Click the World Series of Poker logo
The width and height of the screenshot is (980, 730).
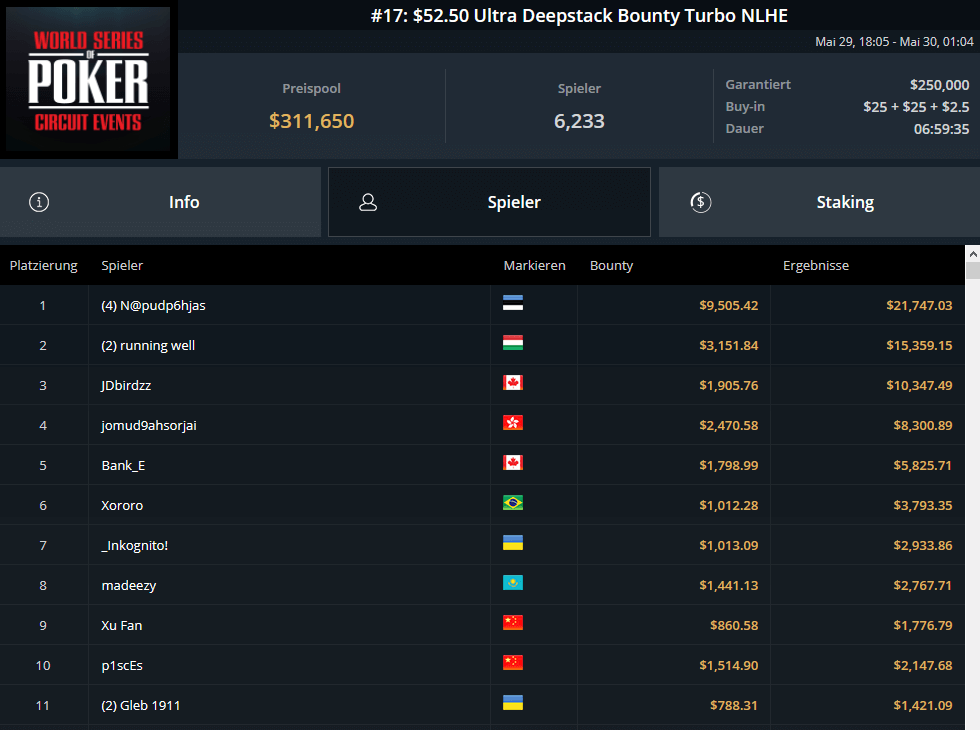click(89, 82)
